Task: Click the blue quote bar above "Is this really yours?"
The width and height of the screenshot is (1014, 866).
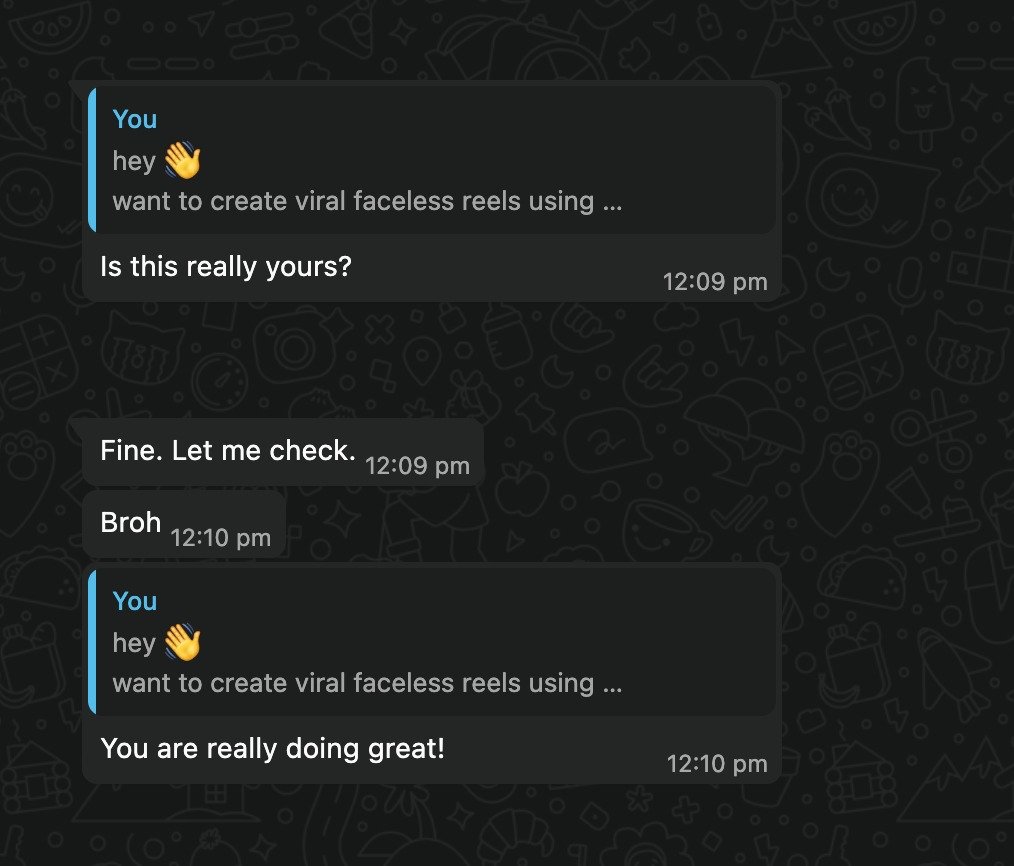Action: [x=92, y=159]
